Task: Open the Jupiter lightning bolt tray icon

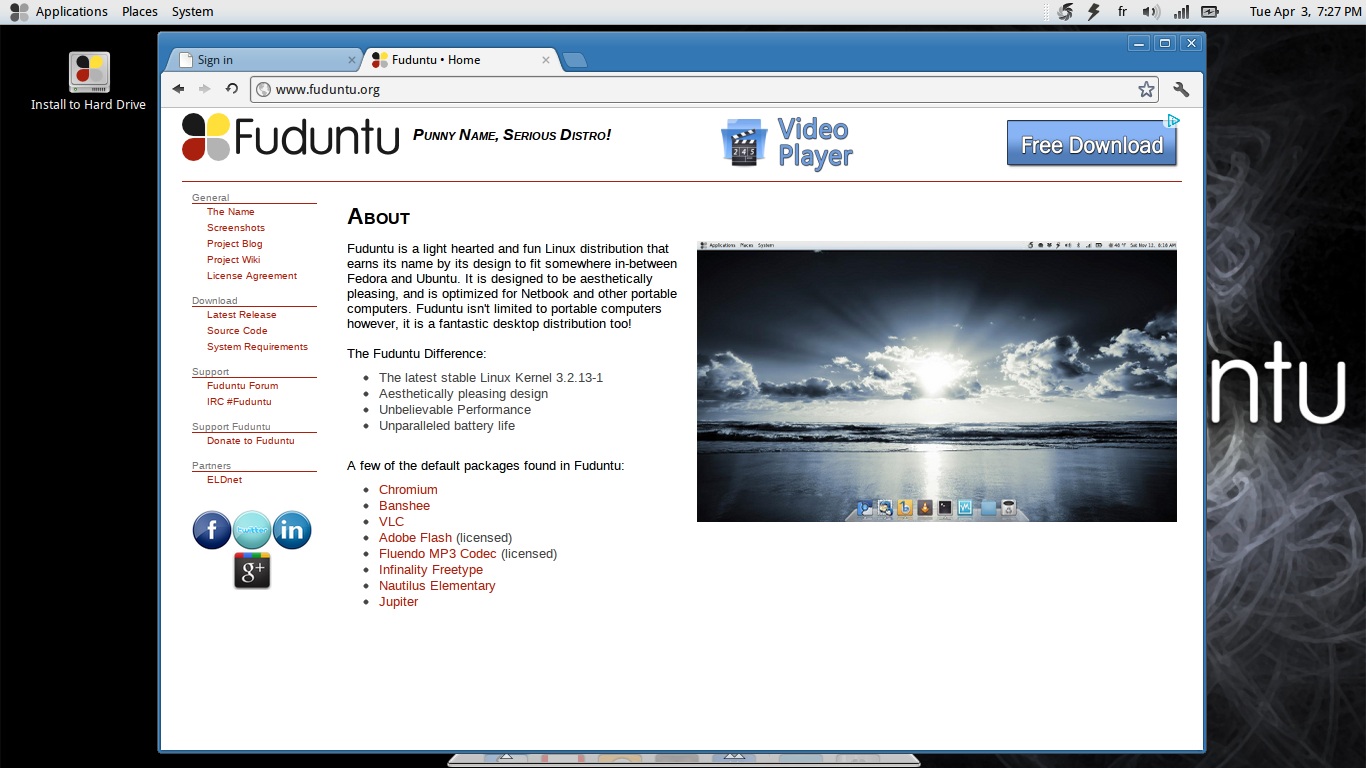Action: pyautogui.click(x=1093, y=12)
